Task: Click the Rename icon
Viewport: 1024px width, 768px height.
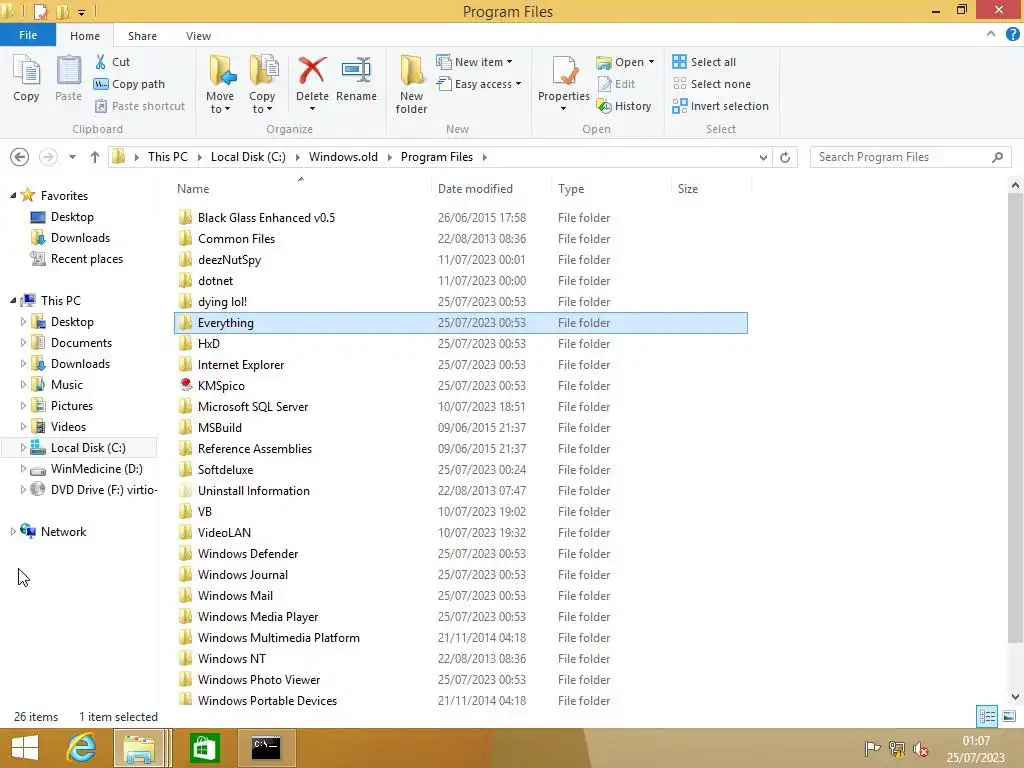Action: pyautogui.click(x=356, y=71)
